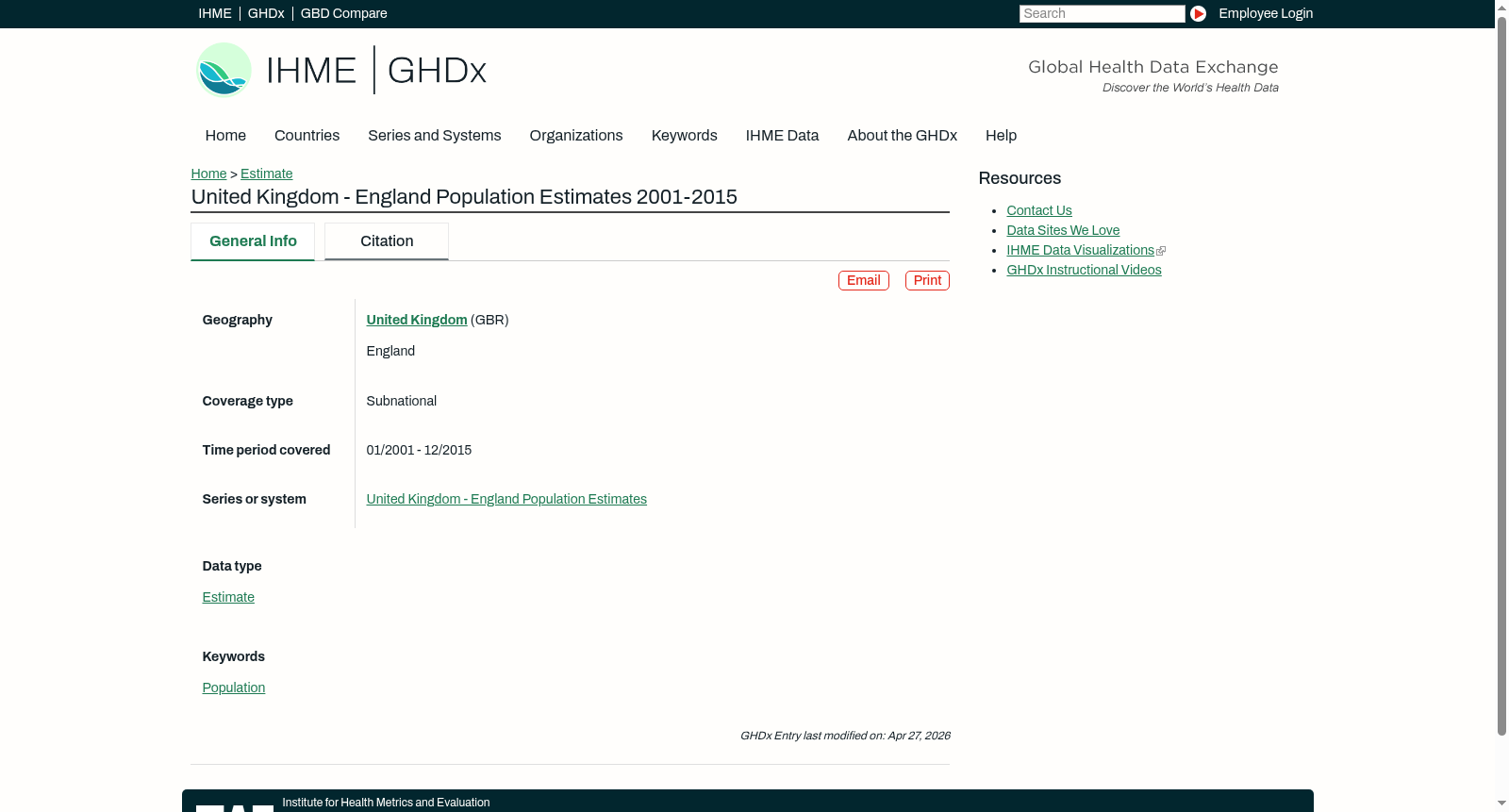Open United Kingdom geography link
Viewport: 1509px width, 812px height.
(417, 320)
